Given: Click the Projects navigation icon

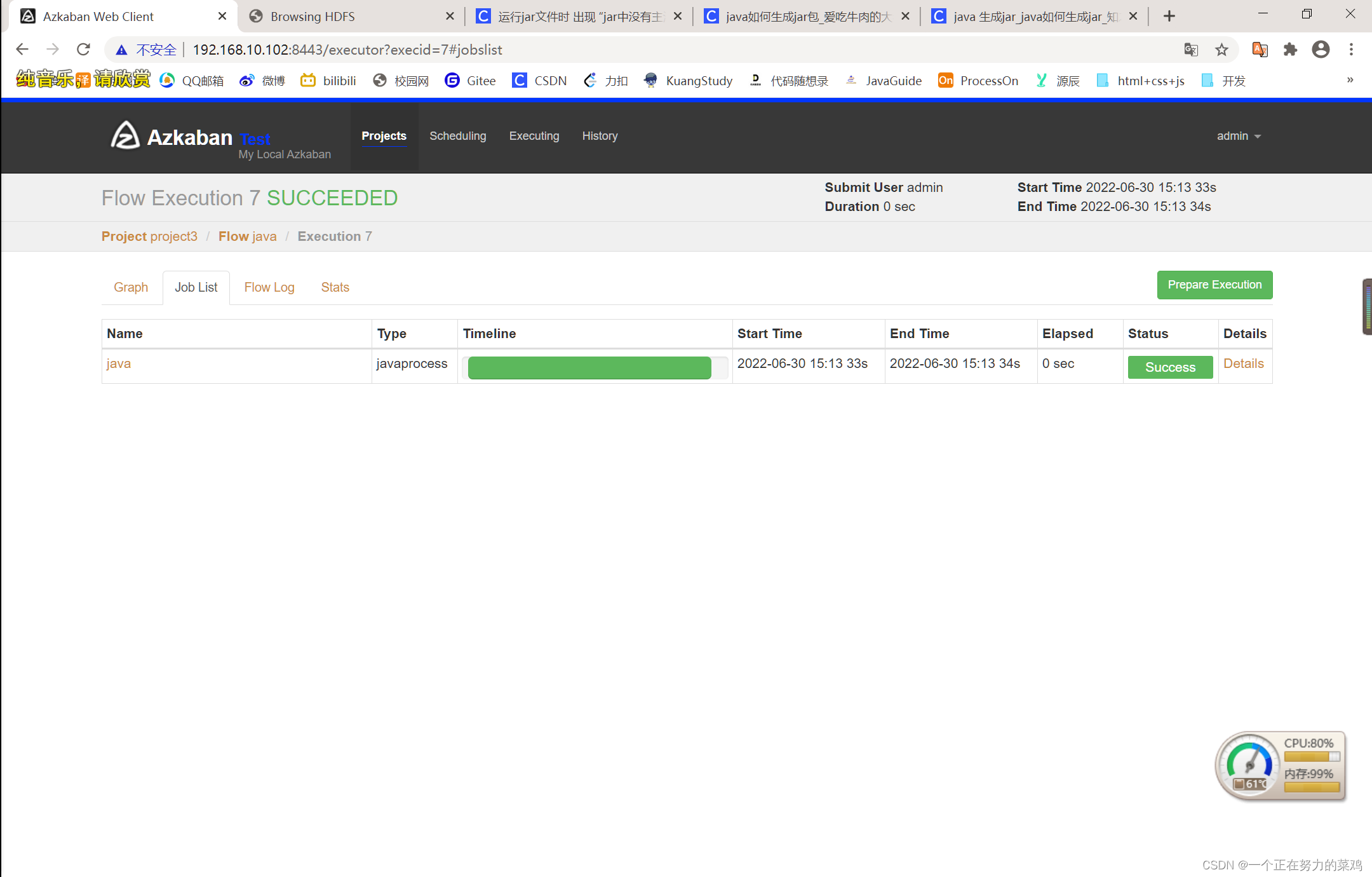Looking at the screenshot, I should [383, 135].
